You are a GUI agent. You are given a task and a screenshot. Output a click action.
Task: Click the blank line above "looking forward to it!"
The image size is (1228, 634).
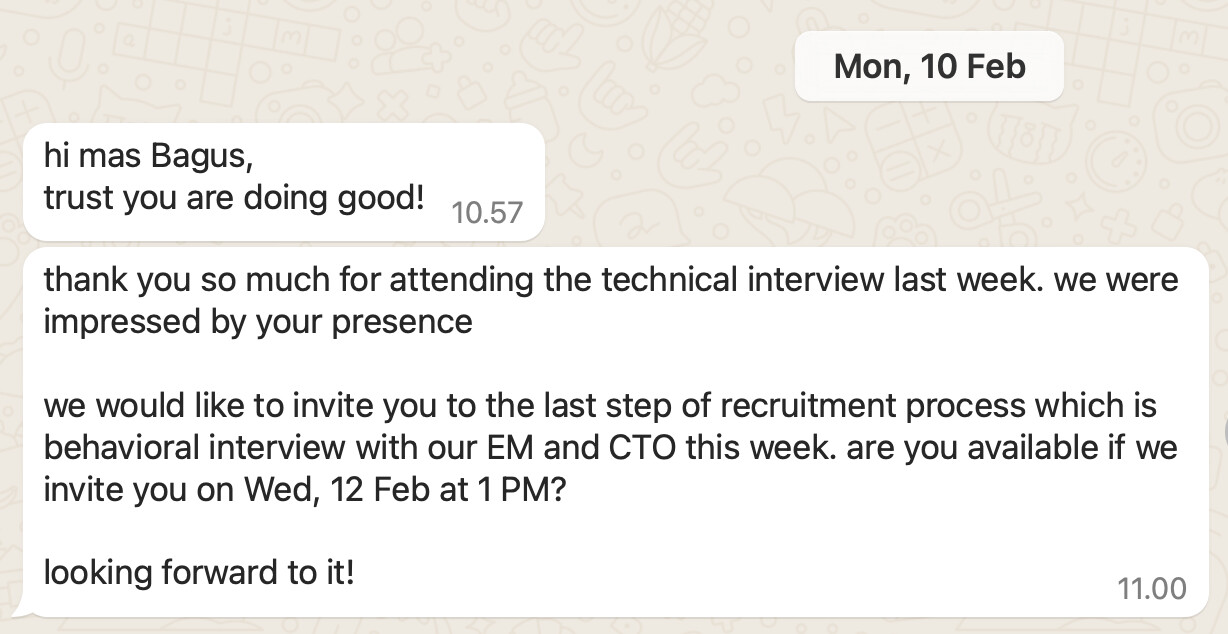click(x=600, y=533)
